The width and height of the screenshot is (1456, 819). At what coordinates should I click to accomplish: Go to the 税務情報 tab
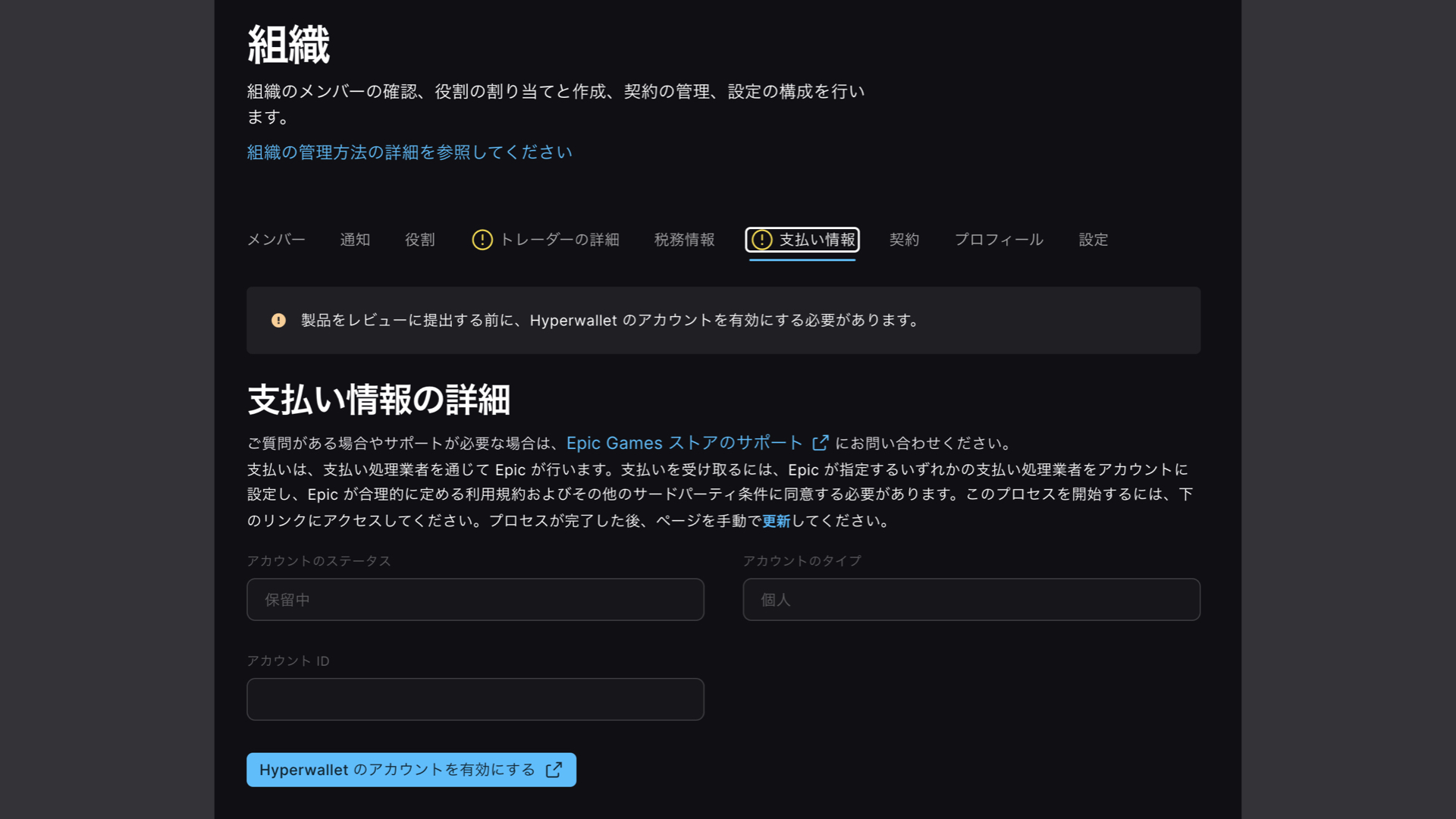[684, 240]
